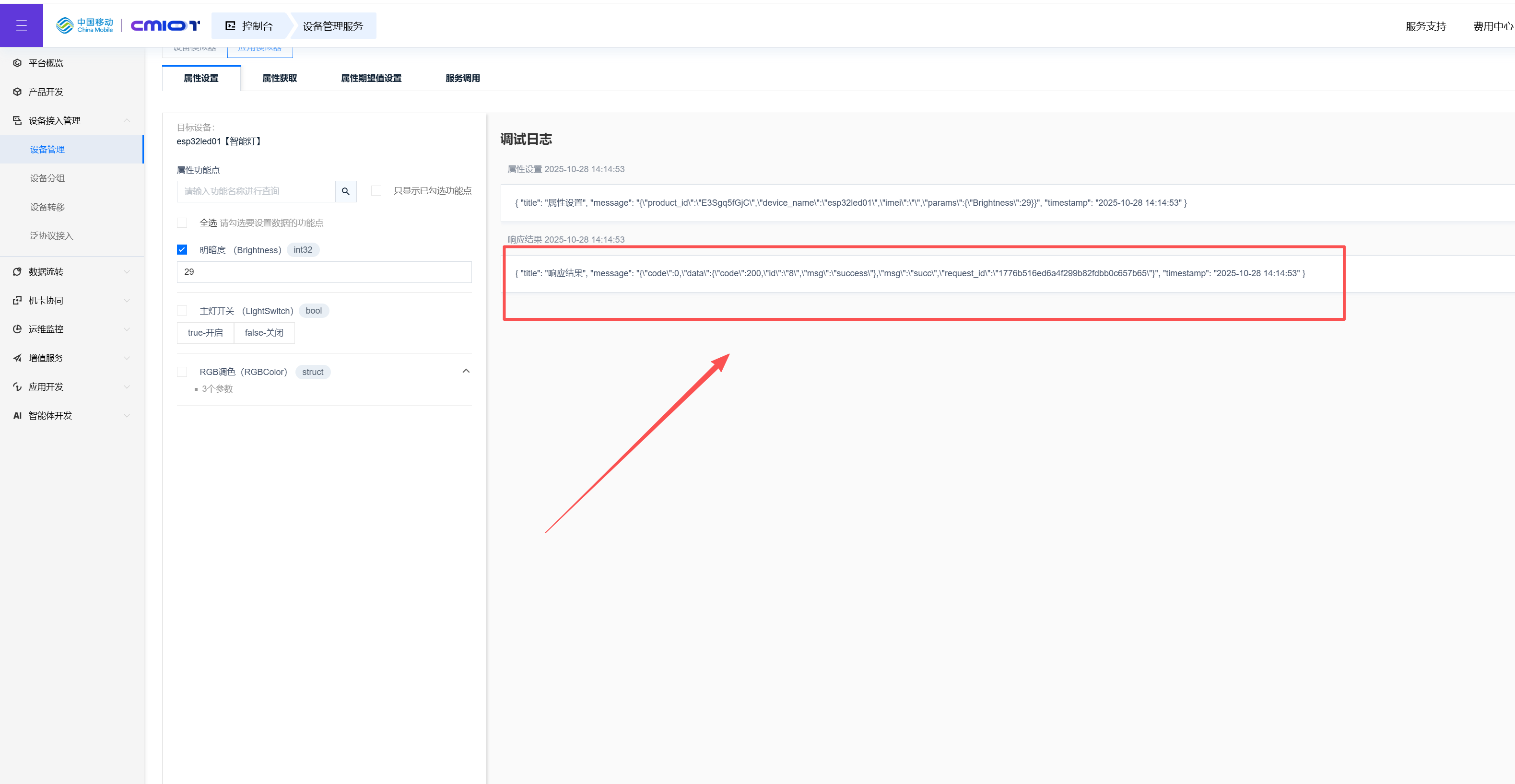This screenshot has height=784, width=1515.
Task: Check the 主灯开关 LightSwitch checkbox
Action: click(182, 311)
